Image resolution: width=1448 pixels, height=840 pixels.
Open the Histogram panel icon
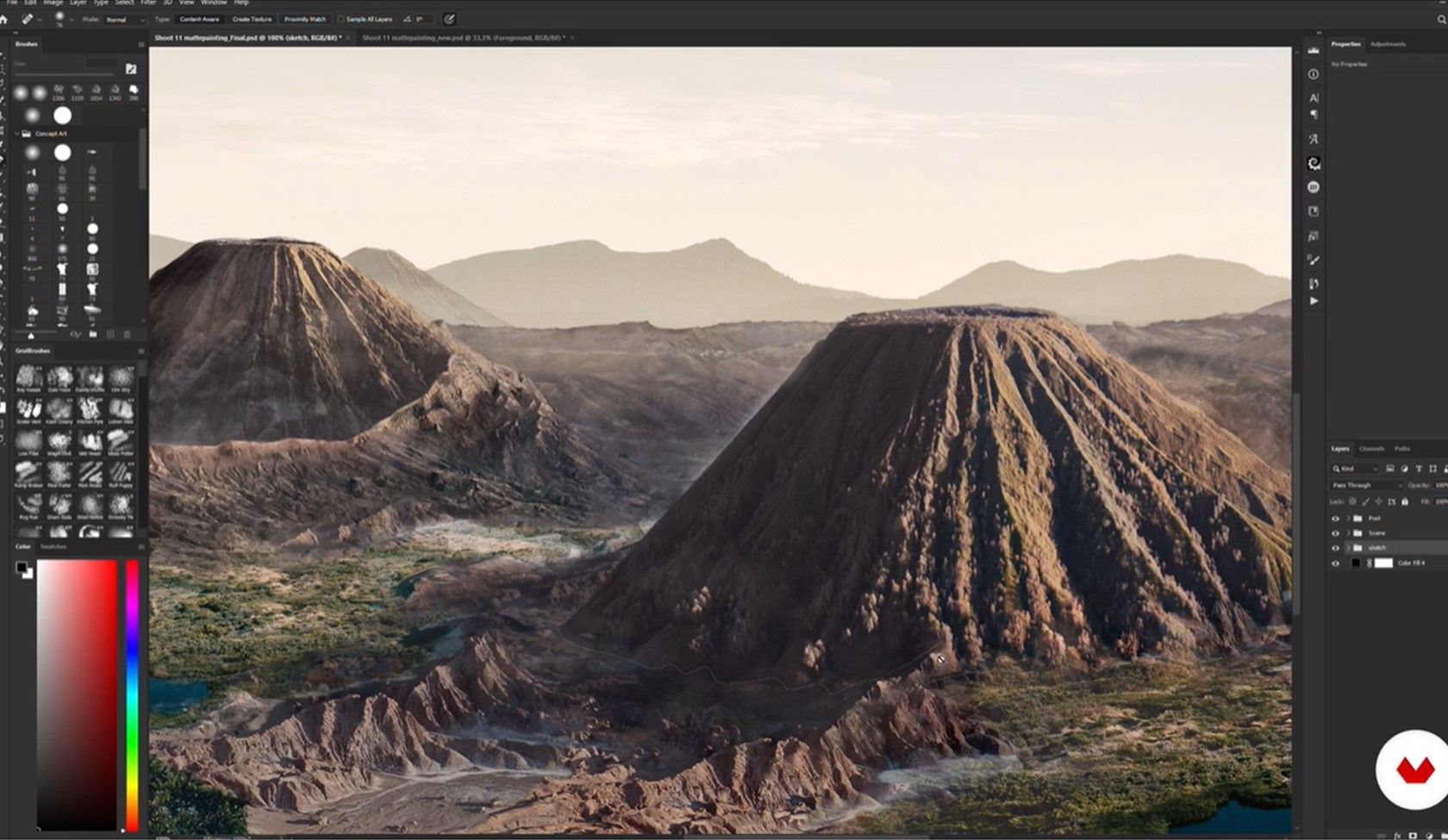1314,50
